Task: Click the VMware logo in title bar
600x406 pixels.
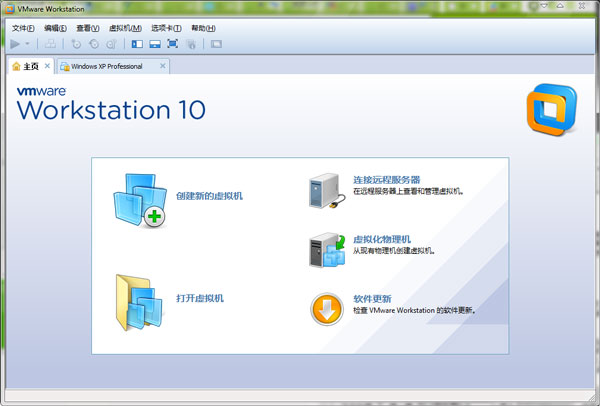Action: point(10,9)
